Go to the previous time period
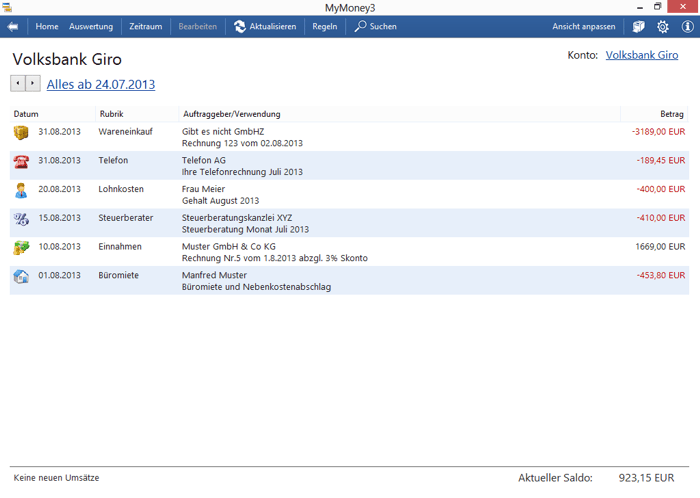This screenshot has height=498, width=700. (18, 83)
